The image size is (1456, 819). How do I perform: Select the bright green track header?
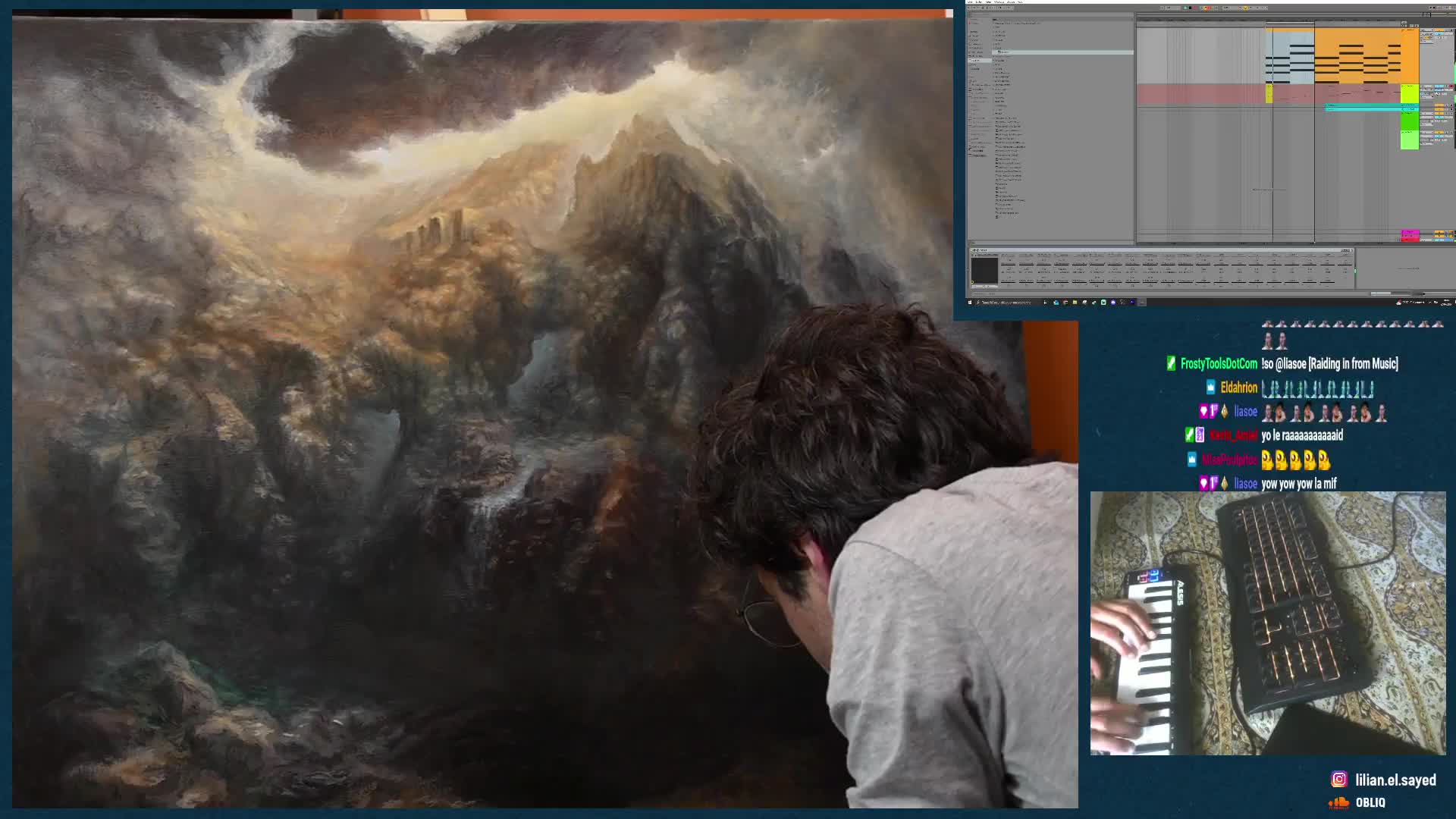(1410, 121)
